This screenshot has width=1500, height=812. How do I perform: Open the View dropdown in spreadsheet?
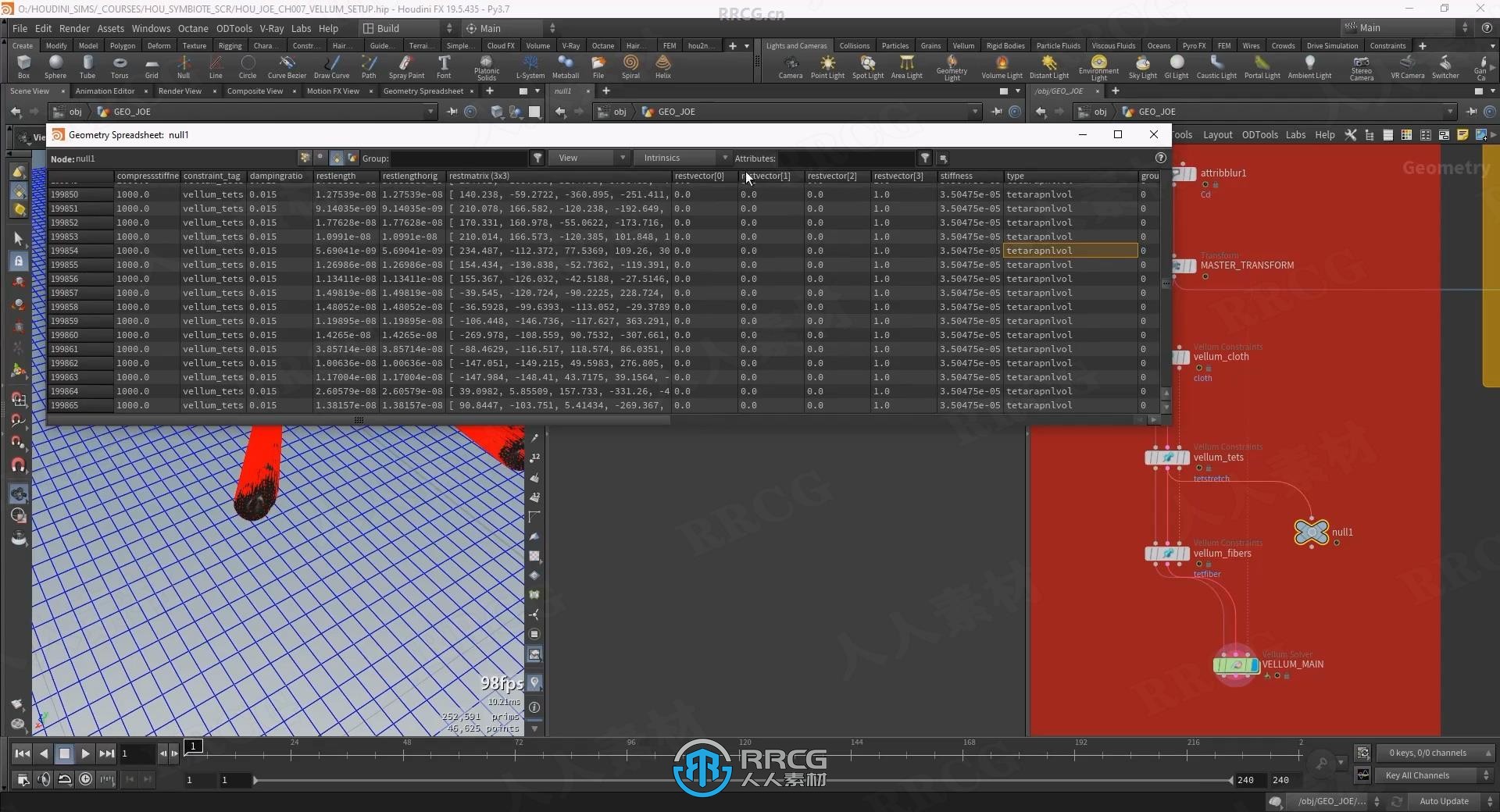[589, 158]
